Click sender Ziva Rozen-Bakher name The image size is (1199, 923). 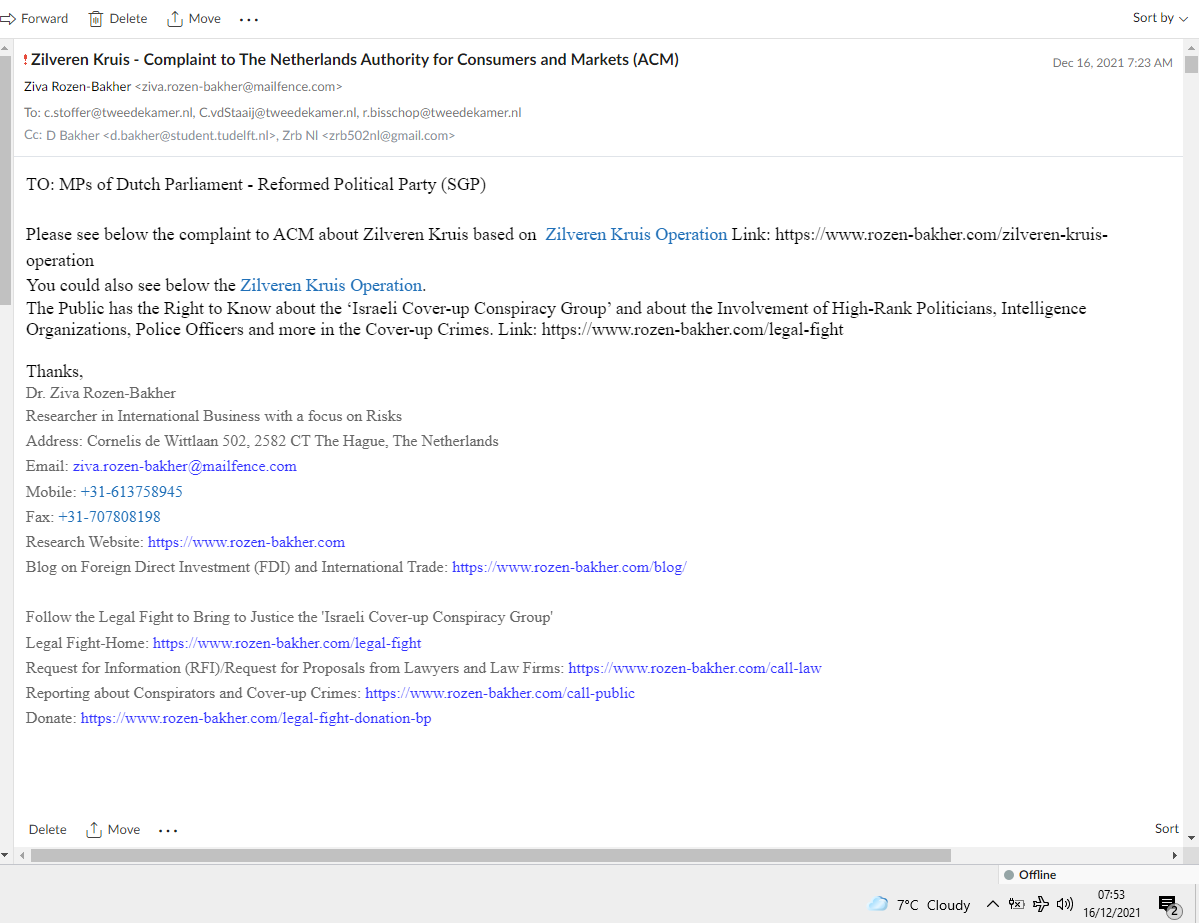(x=77, y=86)
